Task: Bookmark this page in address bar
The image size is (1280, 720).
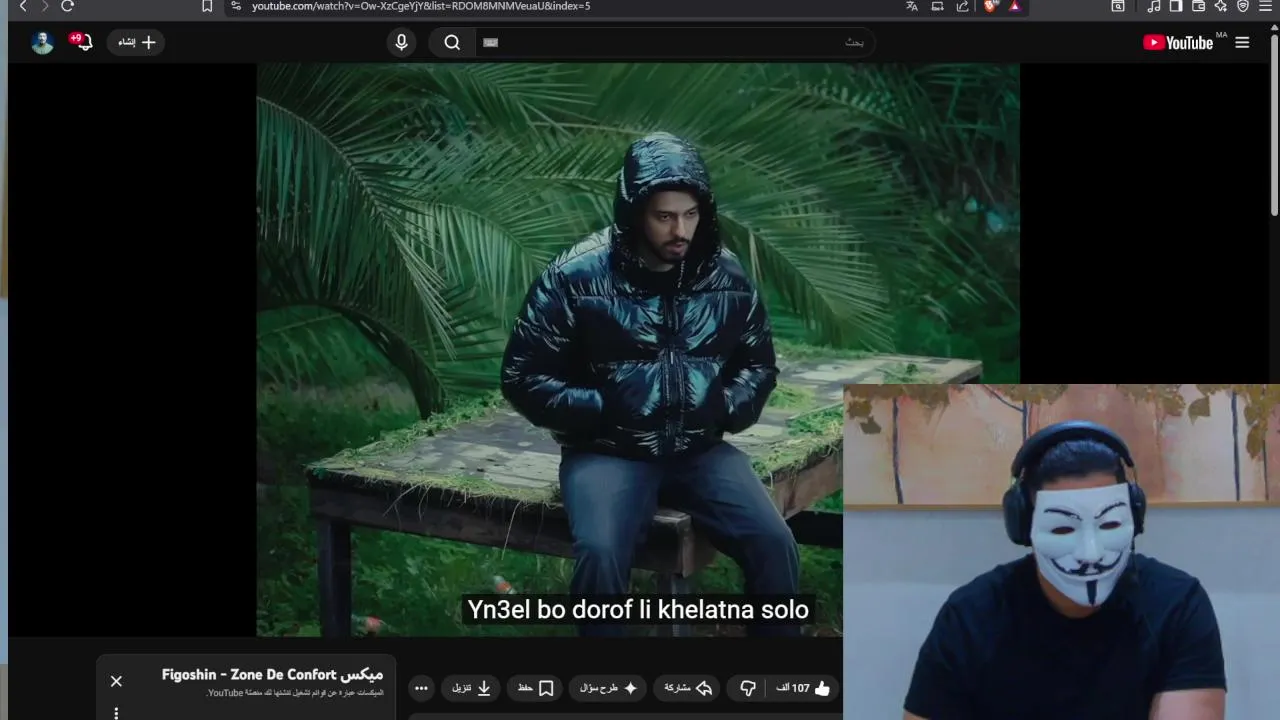Action: (x=207, y=6)
